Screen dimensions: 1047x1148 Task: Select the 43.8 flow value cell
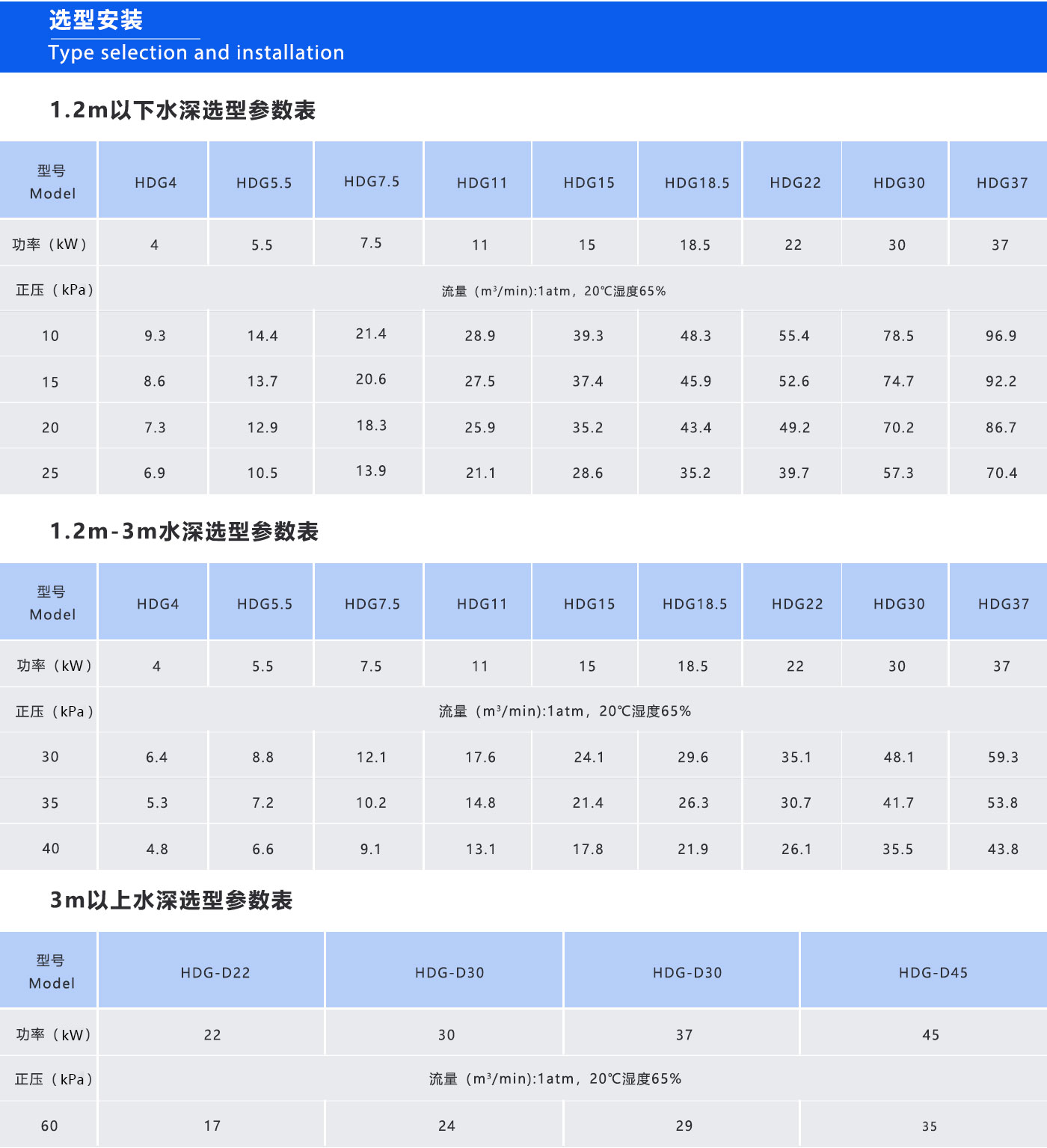tap(1003, 850)
